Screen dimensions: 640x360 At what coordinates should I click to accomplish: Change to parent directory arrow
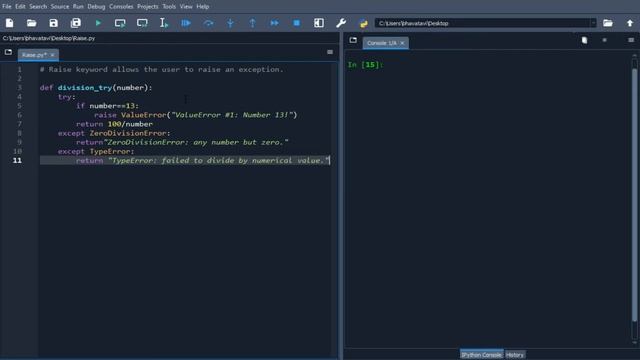630,23
